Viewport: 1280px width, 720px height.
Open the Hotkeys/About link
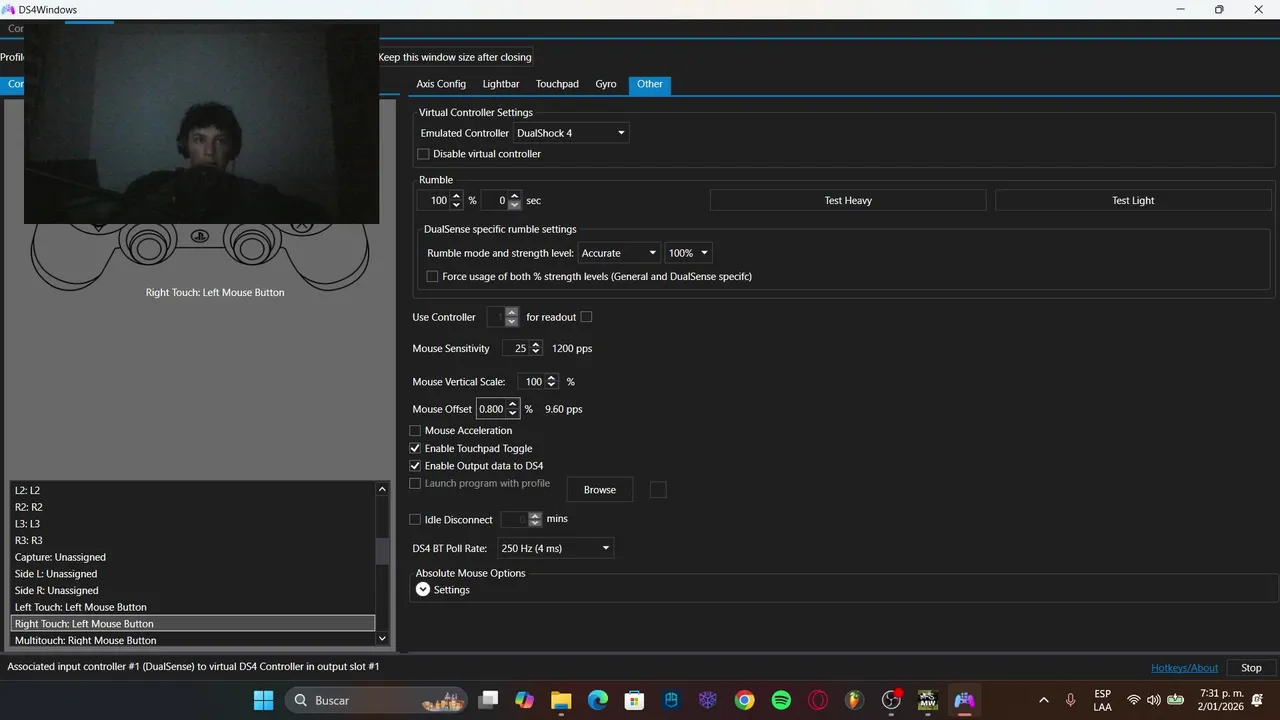coord(1185,668)
